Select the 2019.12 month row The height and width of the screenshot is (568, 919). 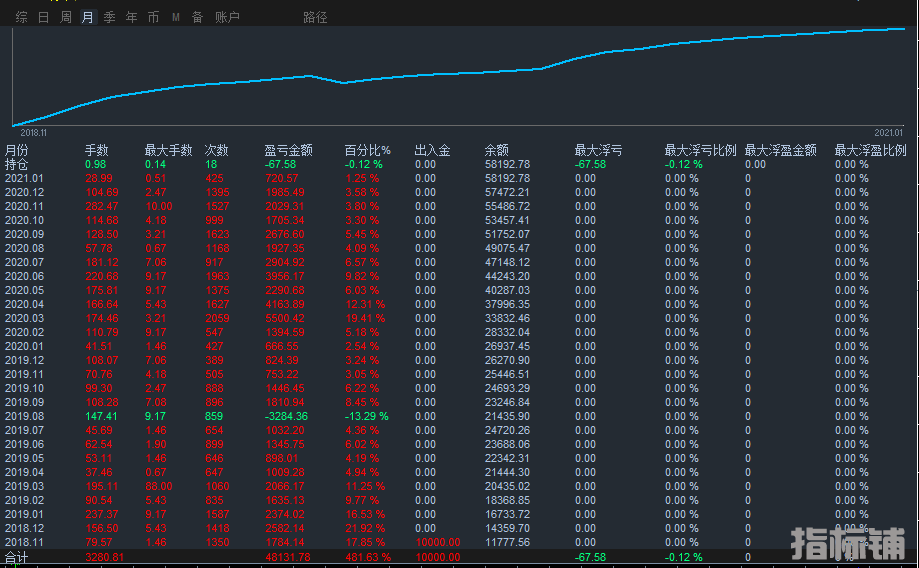pyautogui.click(x=460, y=360)
